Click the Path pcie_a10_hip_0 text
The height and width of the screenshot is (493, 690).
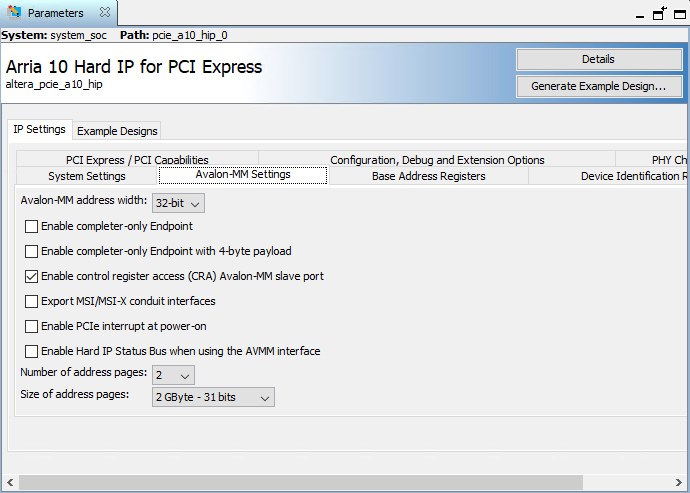(174, 35)
